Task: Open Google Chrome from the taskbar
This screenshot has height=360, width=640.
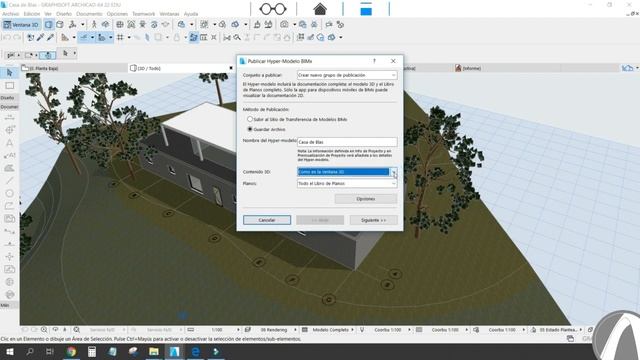Action: click(71, 351)
